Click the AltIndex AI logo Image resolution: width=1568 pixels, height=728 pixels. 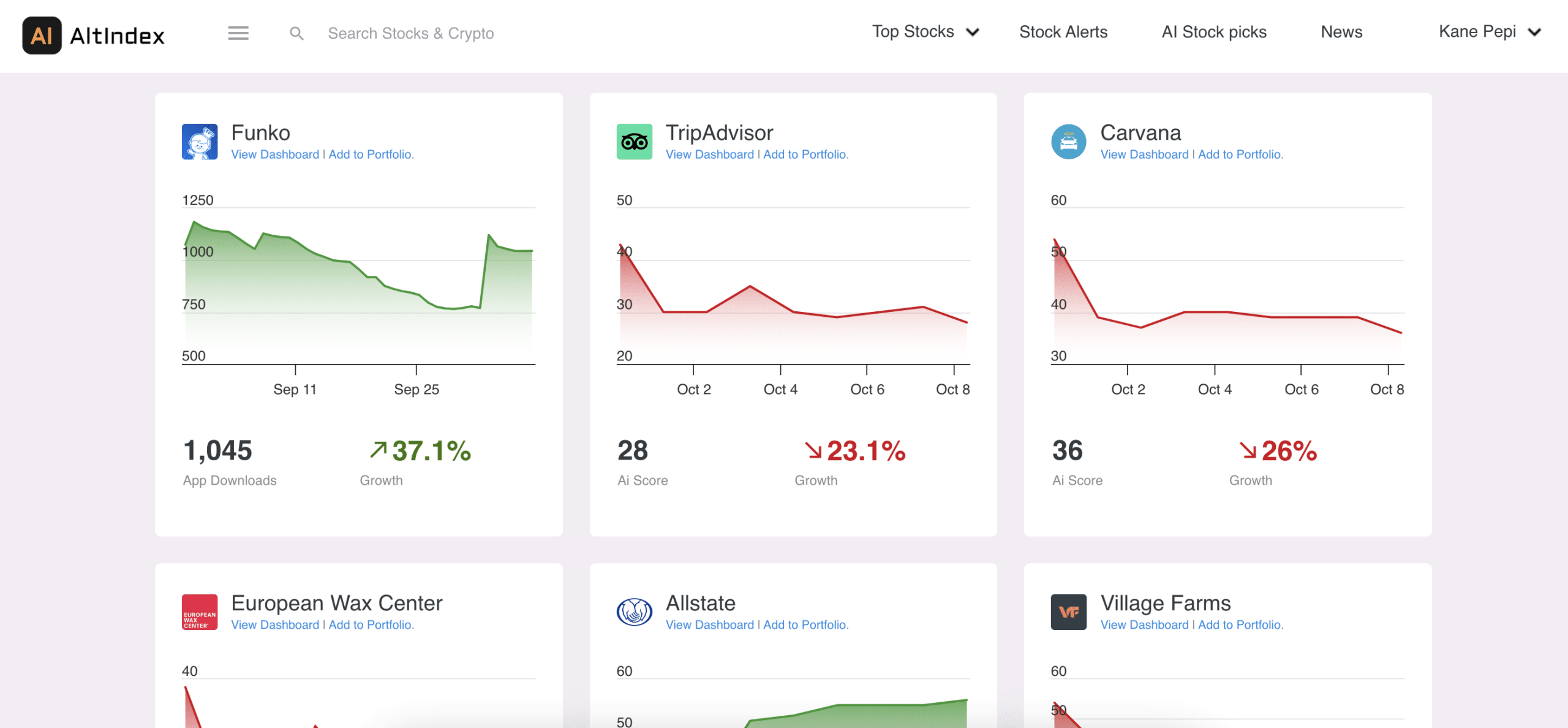(x=94, y=35)
